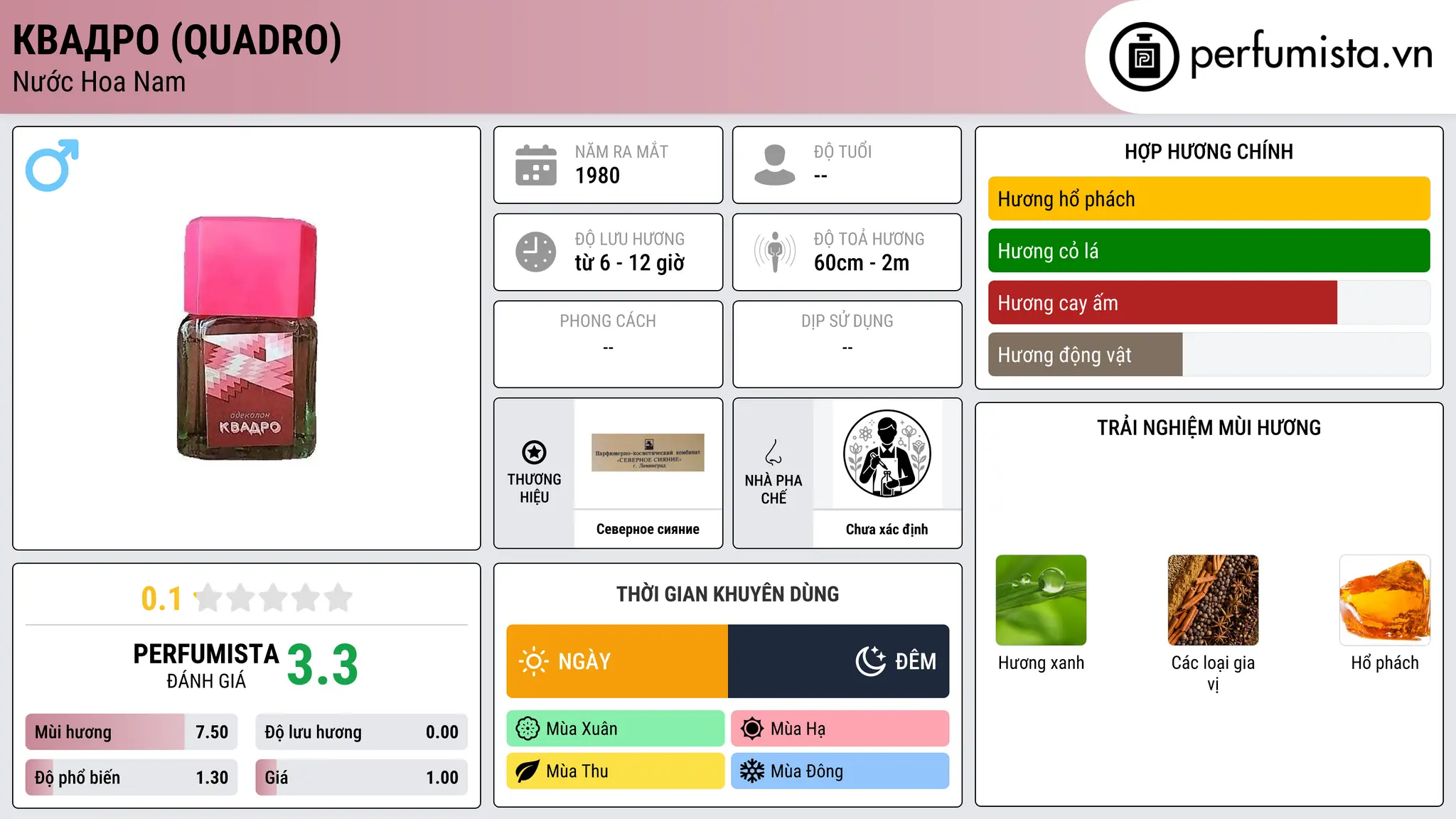
Task: Click the leaf icon for Mùa Thu
Action: 528,771
